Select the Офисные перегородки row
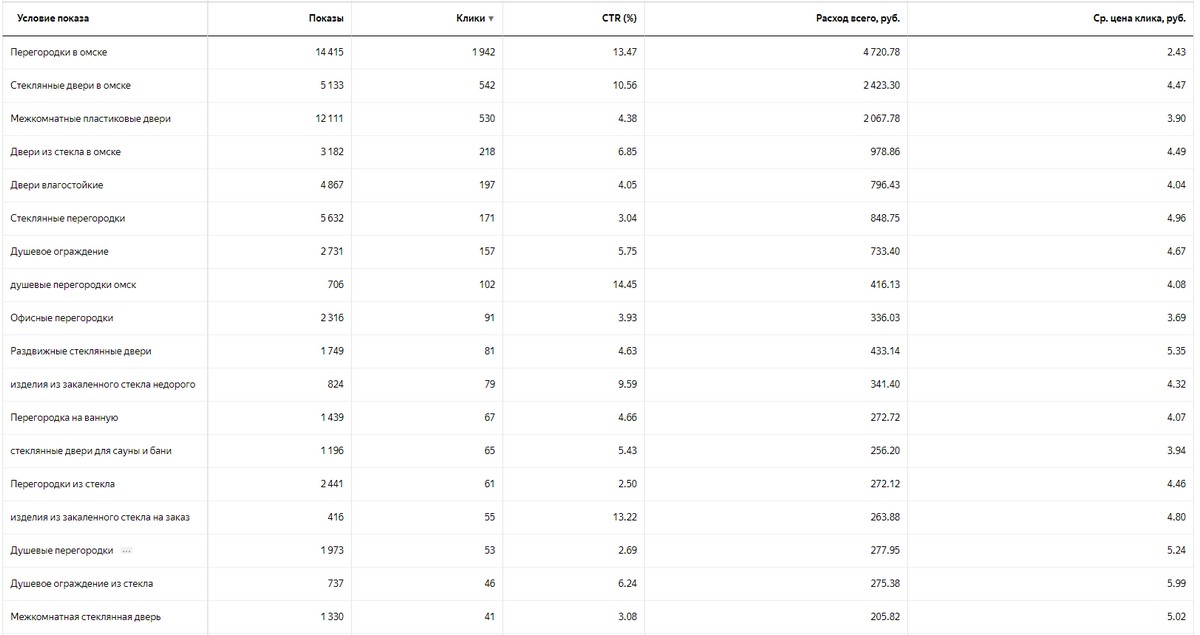The width and height of the screenshot is (1200, 635). point(61,318)
